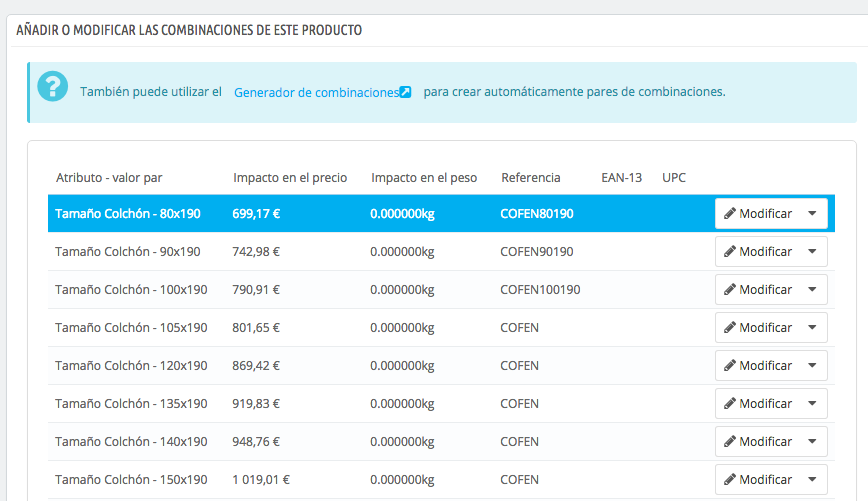The image size is (868, 501).
Task: Click the 869,42 € price value
Action: (x=256, y=365)
